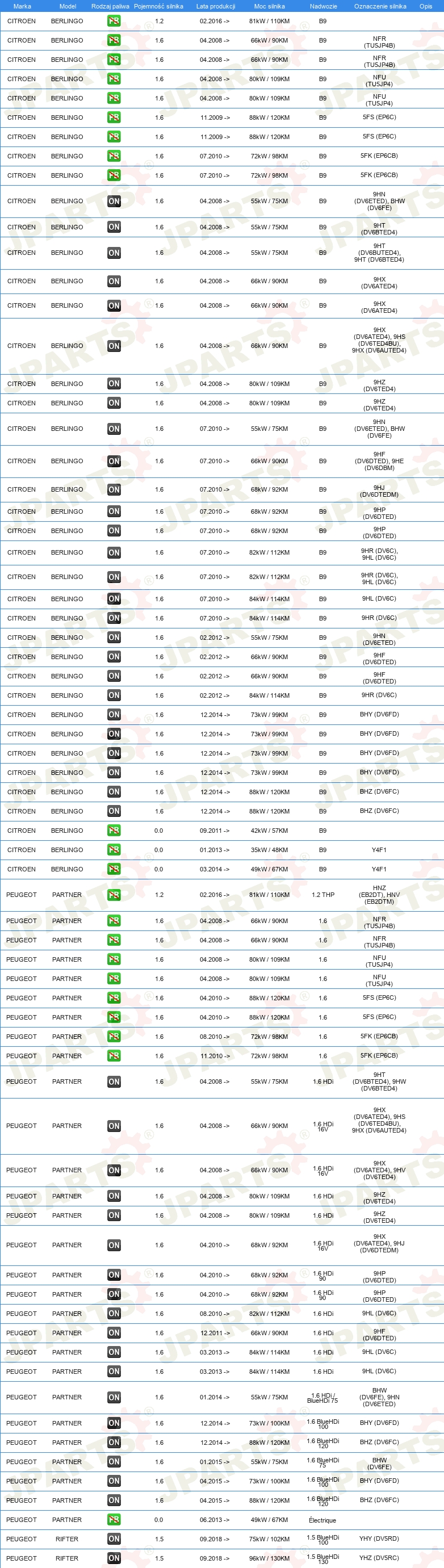Click fuel icon in the 35kW / 48KM row
Viewport: 444px width, 1568px height.
[114, 850]
